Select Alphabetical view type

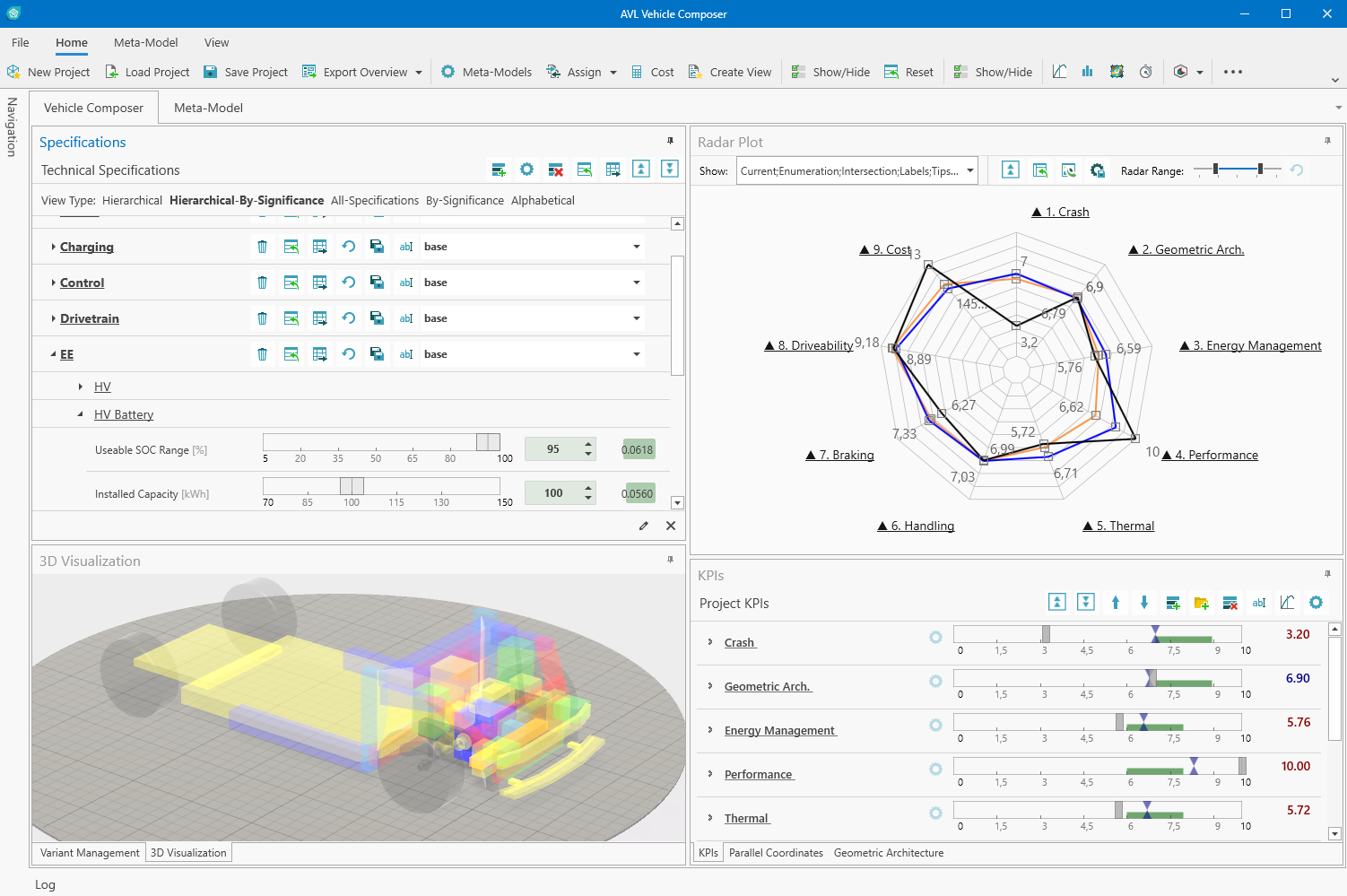[x=543, y=200]
